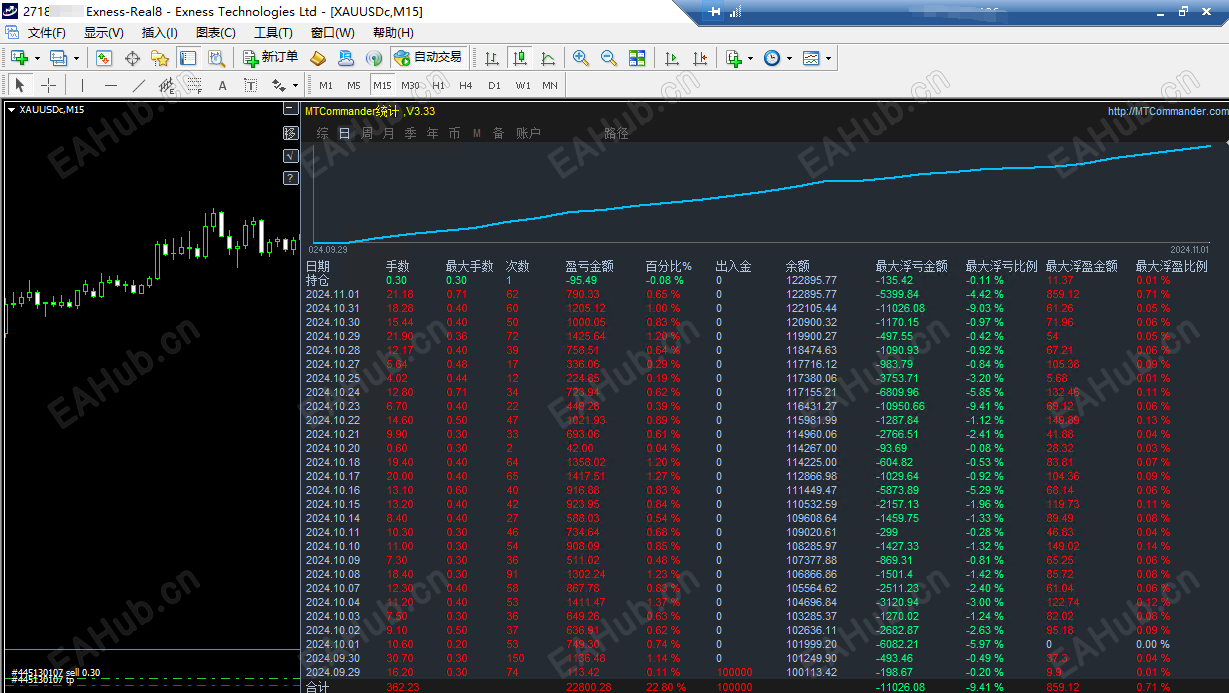Toggle chart shift icon

[700, 58]
